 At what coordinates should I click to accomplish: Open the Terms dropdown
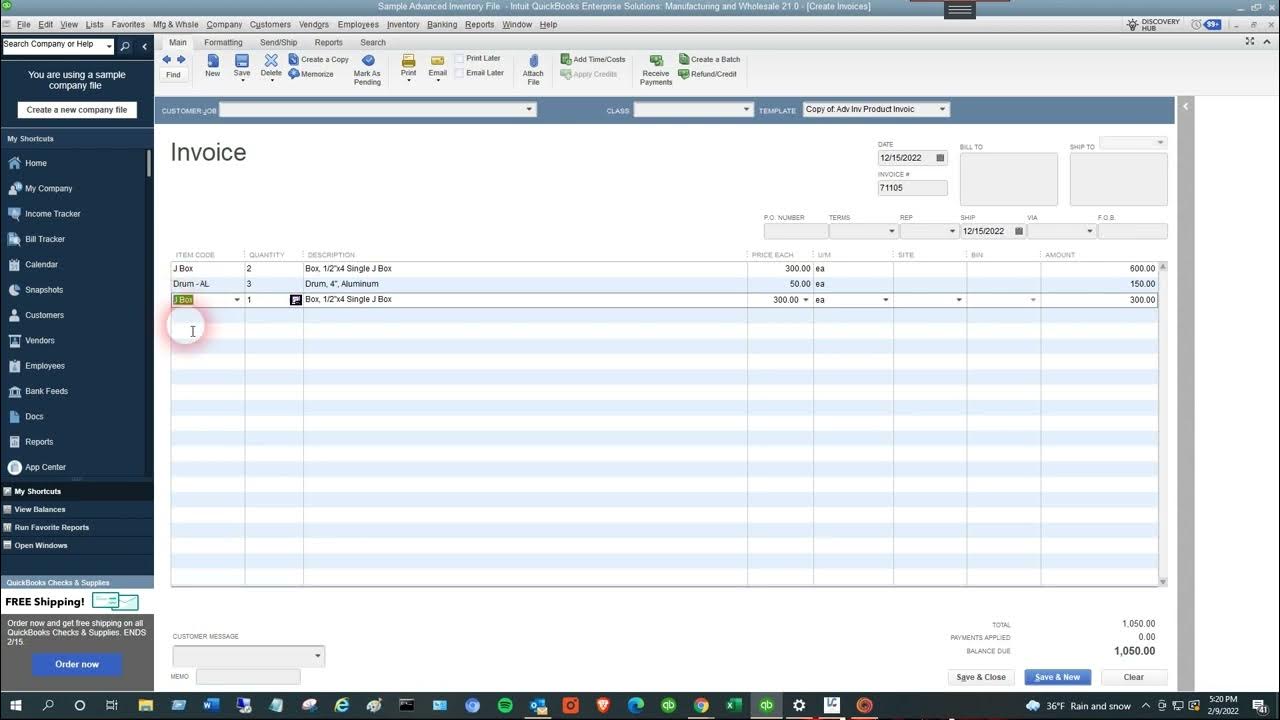[891, 231]
